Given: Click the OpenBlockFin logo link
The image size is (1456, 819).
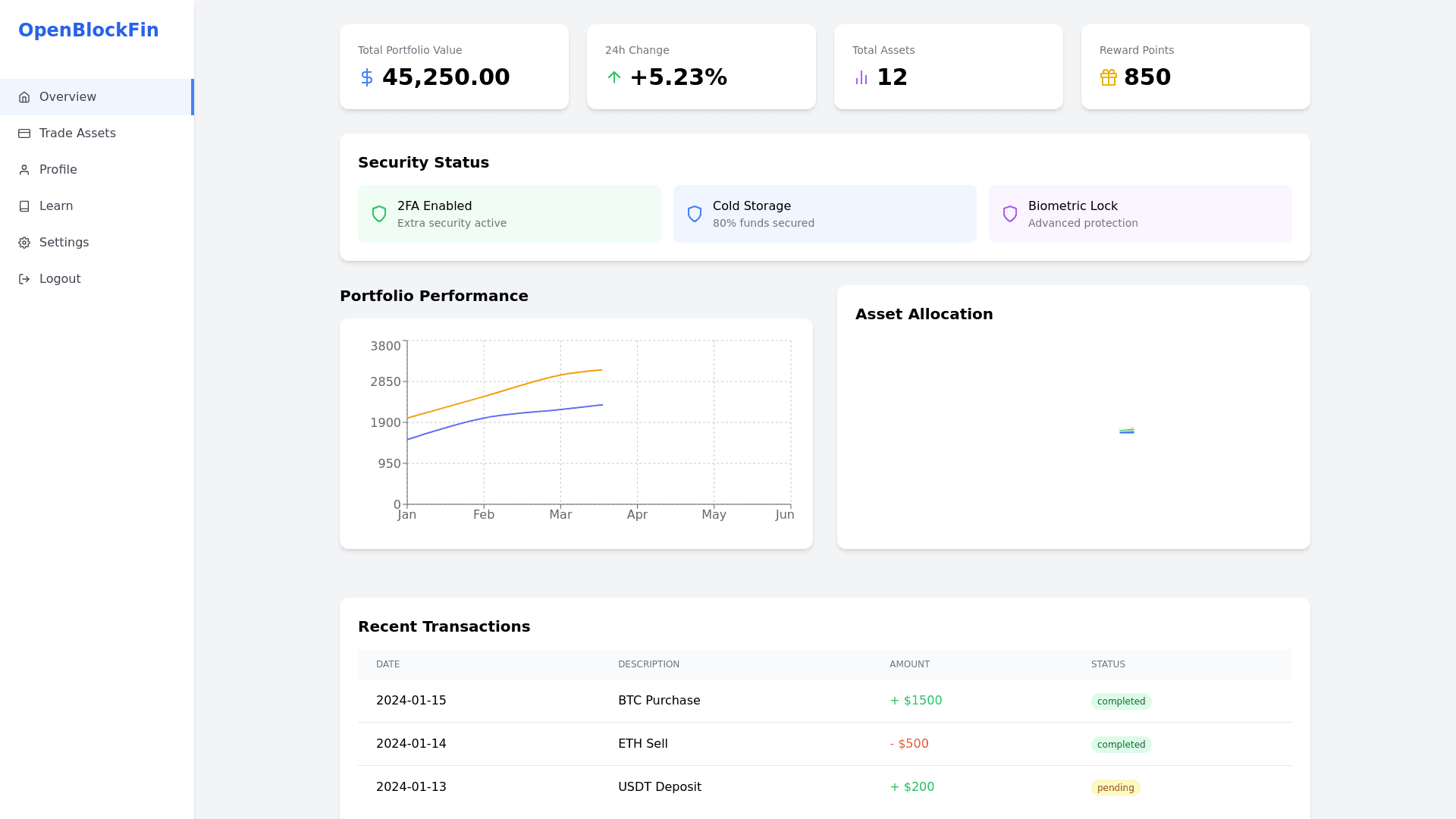Looking at the screenshot, I should pyautogui.click(x=89, y=30).
